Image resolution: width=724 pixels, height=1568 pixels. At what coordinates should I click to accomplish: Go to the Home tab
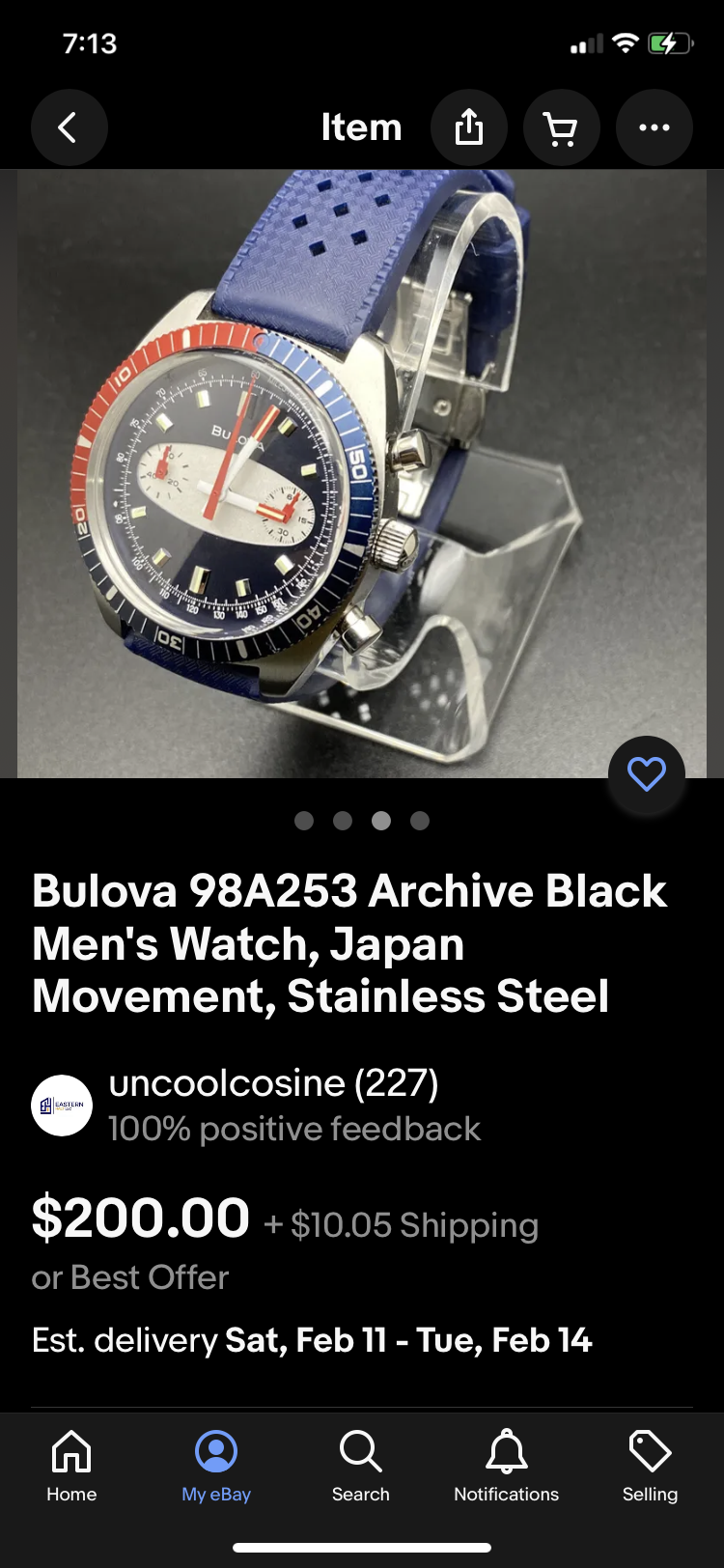[x=71, y=1466]
